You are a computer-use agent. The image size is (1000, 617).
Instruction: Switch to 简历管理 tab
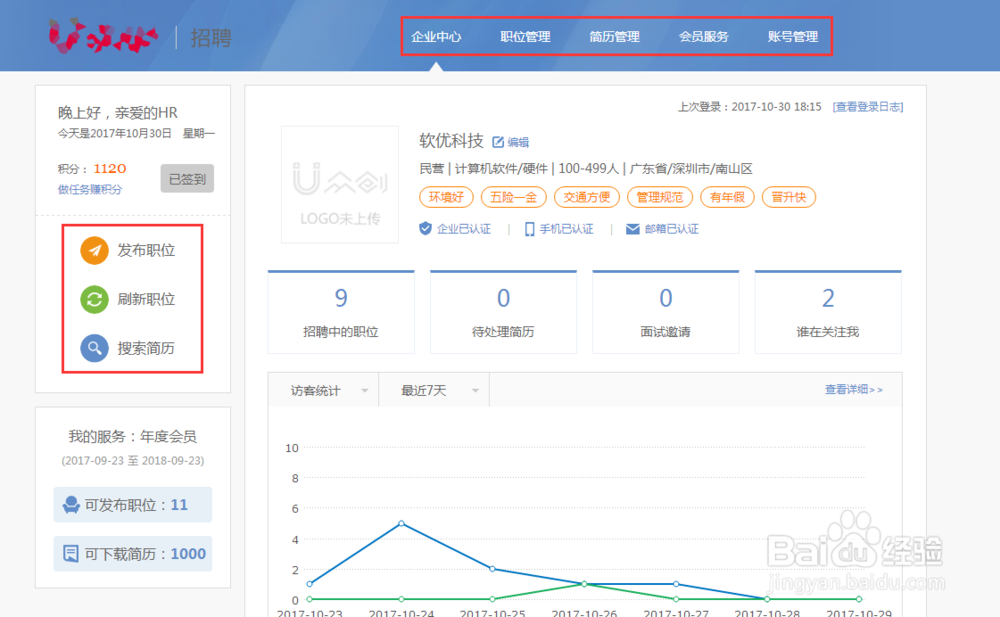(615, 37)
